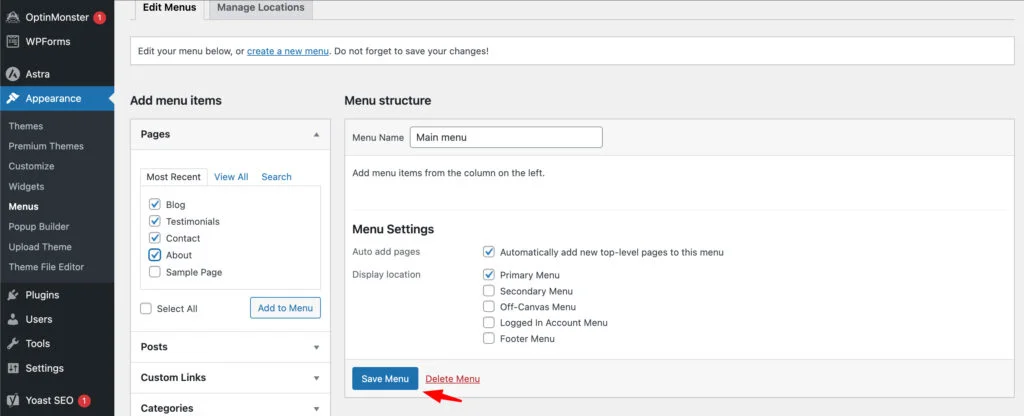The image size is (1024, 416).
Task: Open the View All pages tab
Action: click(x=231, y=177)
